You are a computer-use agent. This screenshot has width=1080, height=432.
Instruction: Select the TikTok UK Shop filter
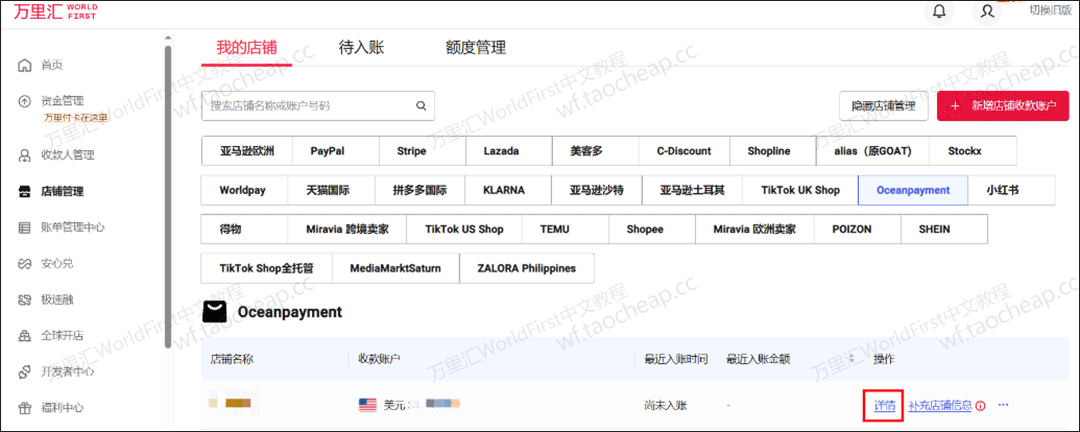pos(800,190)
